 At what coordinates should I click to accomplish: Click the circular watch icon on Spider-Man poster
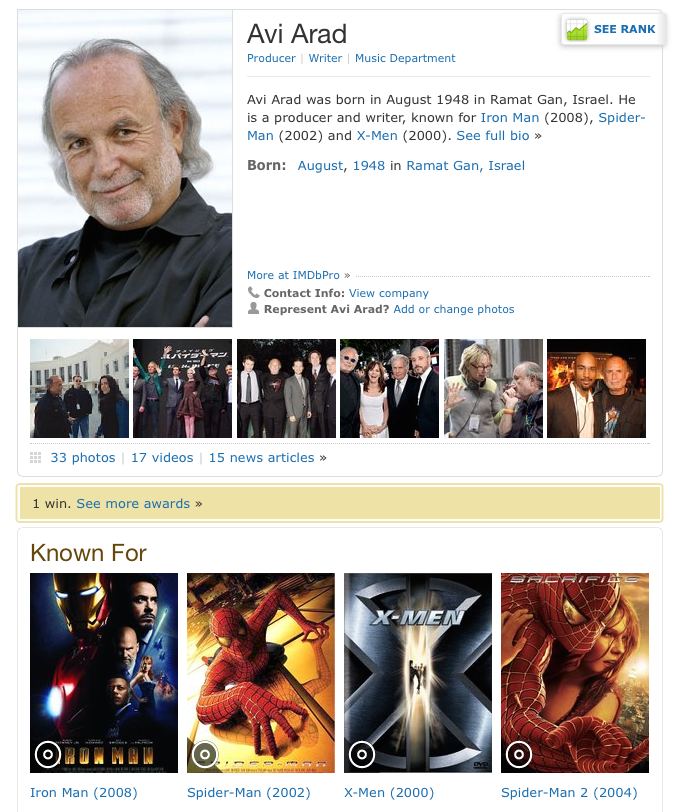(x=205, y=755)
